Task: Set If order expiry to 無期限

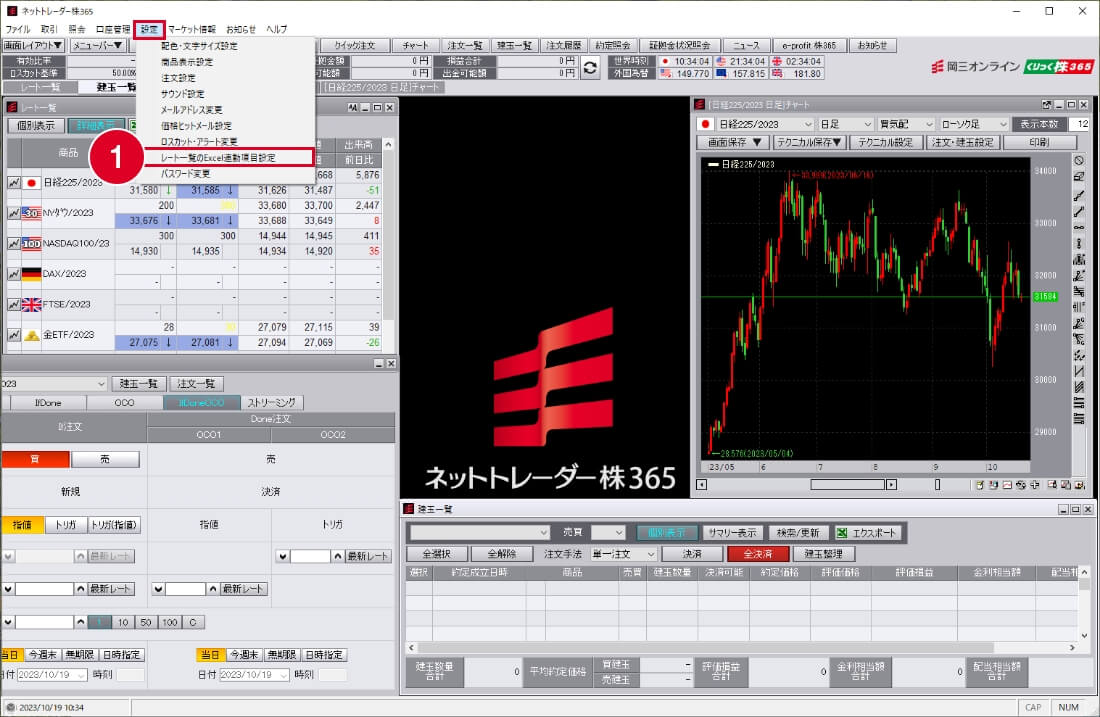Action: click(79, 655)
